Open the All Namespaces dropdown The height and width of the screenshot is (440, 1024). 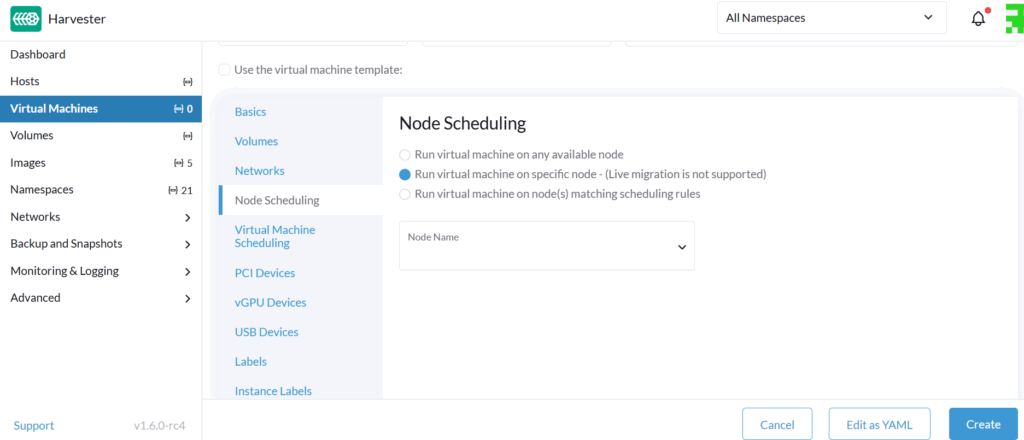(831, 18)
